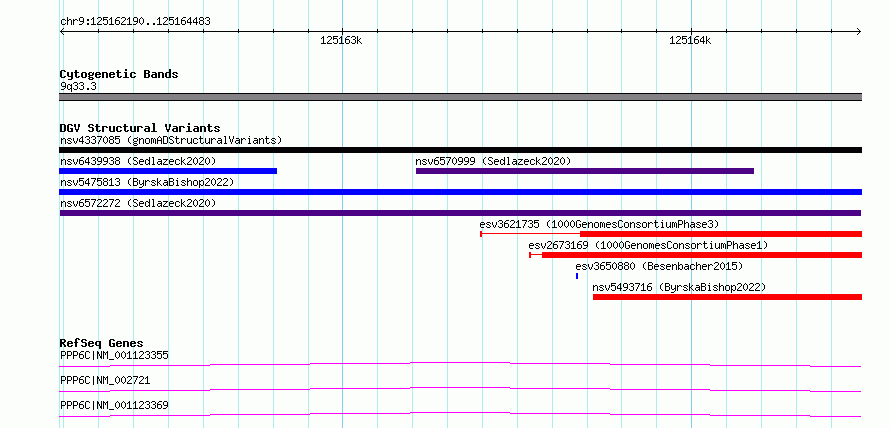This screenshot has height=428, width=890.
Task: Click the blue nsv6439938 variant bar
Action: click(x=168, y=171)
